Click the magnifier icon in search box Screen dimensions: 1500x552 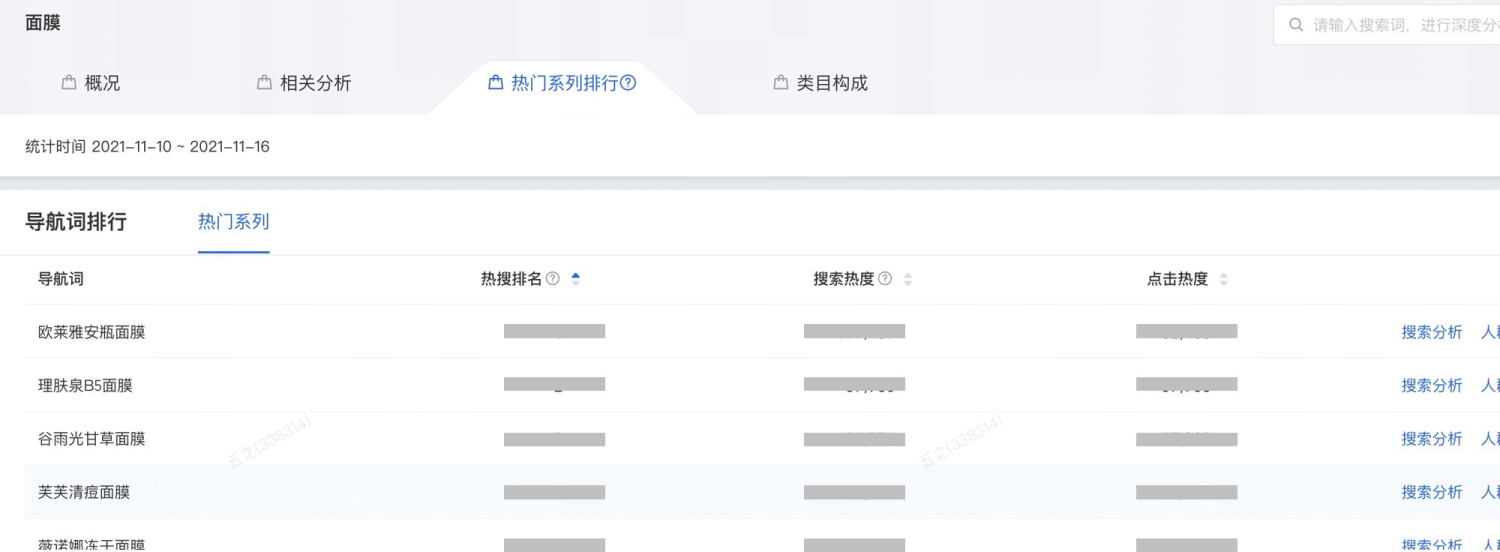click(1296, 25)
